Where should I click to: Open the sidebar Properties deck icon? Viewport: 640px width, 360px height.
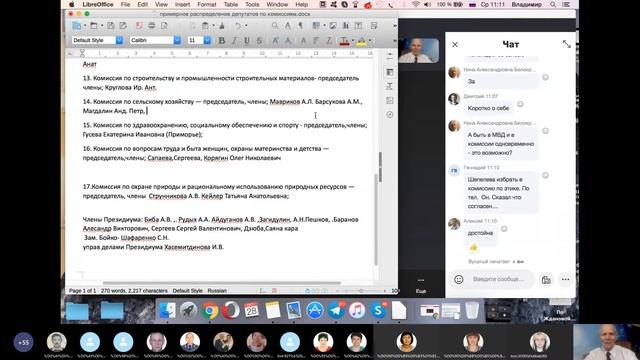pos(390,72)
